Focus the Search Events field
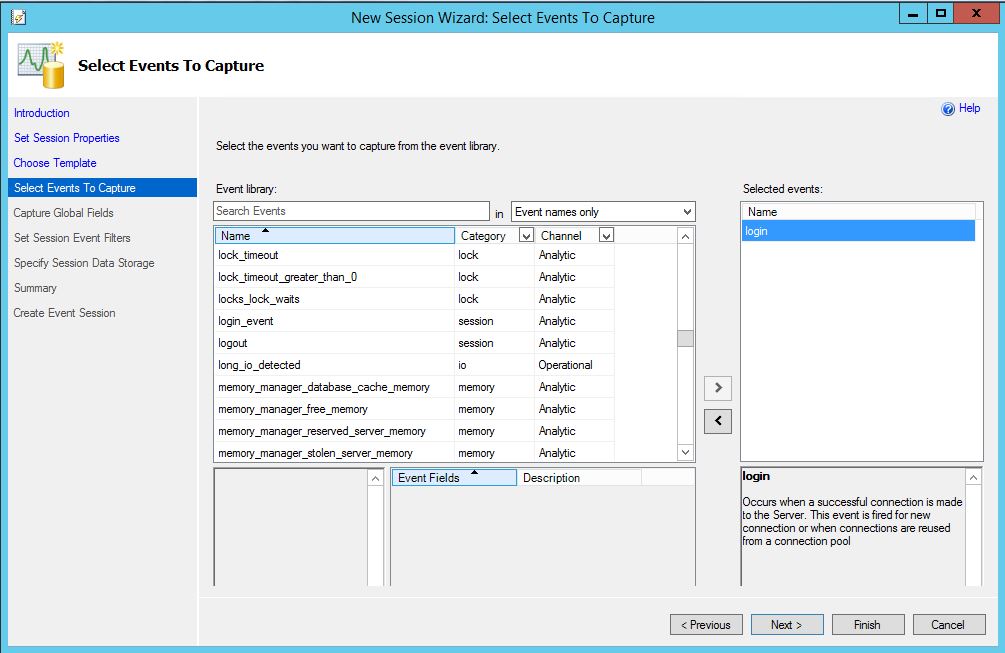Viewport: 1005px width, 653px height. pos(351,211)
